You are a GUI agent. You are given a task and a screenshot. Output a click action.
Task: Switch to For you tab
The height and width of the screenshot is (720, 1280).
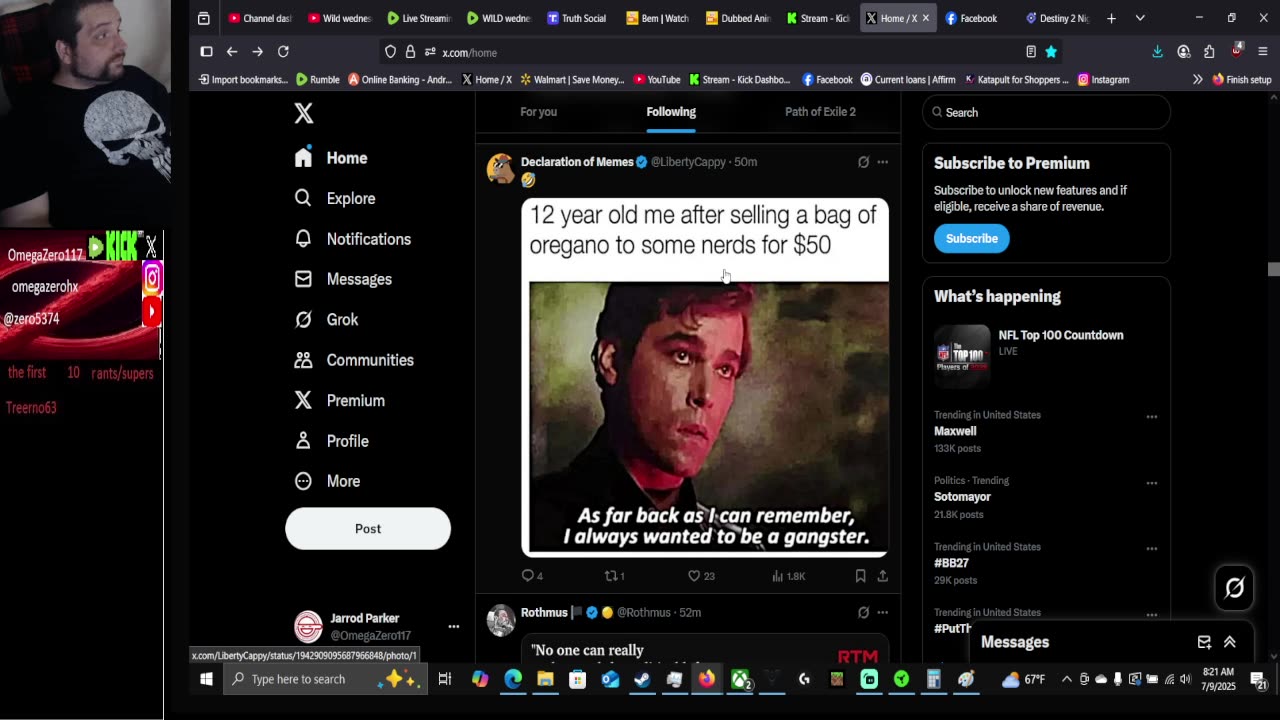[538, 112]
